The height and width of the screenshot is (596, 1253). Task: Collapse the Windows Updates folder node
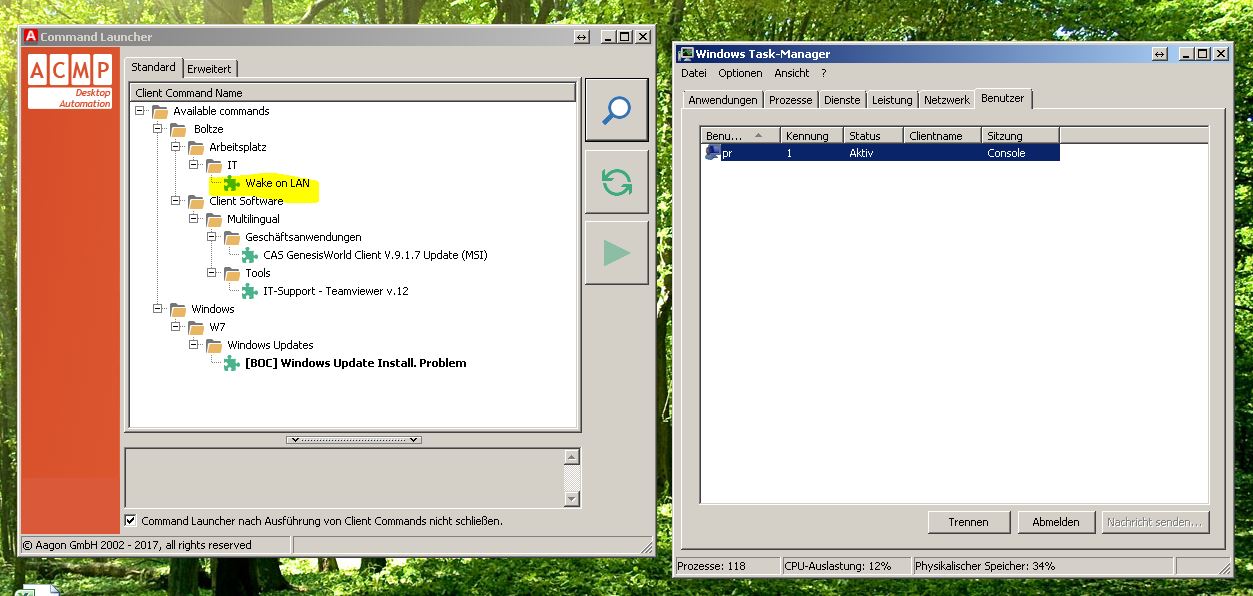click(x=194, y=345)
